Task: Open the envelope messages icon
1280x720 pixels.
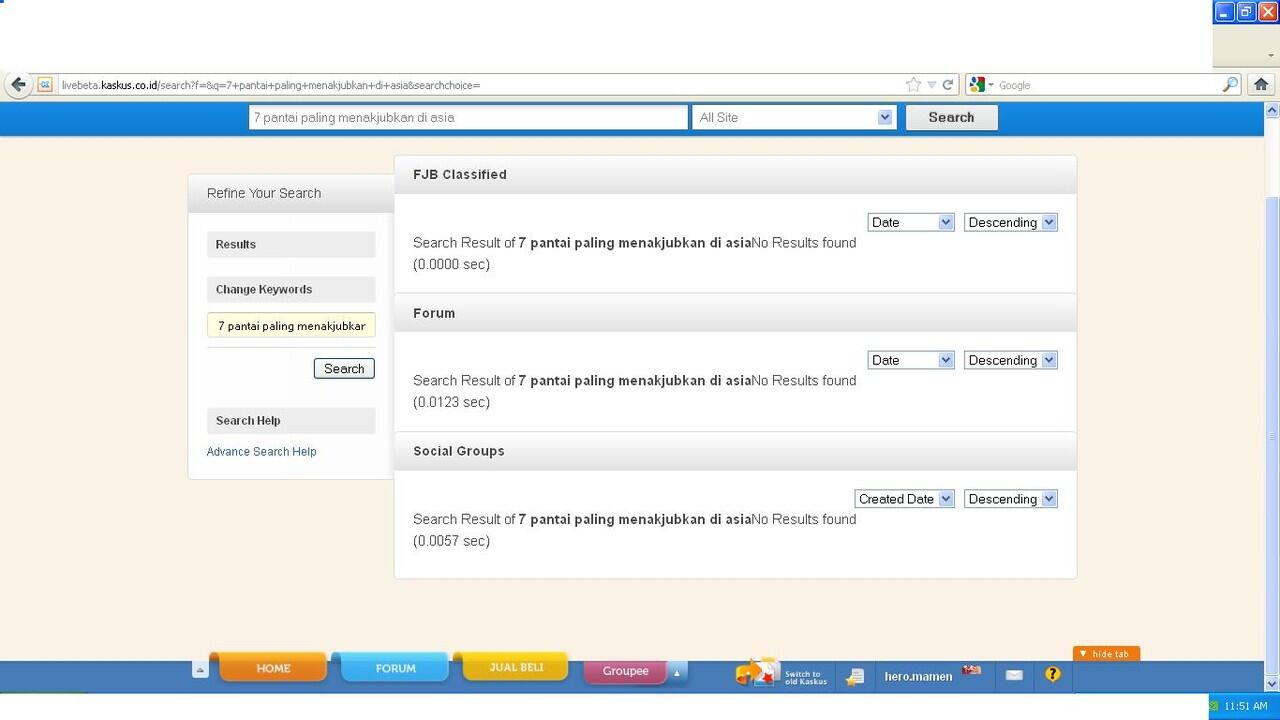Action: [x=1014, y=675]
